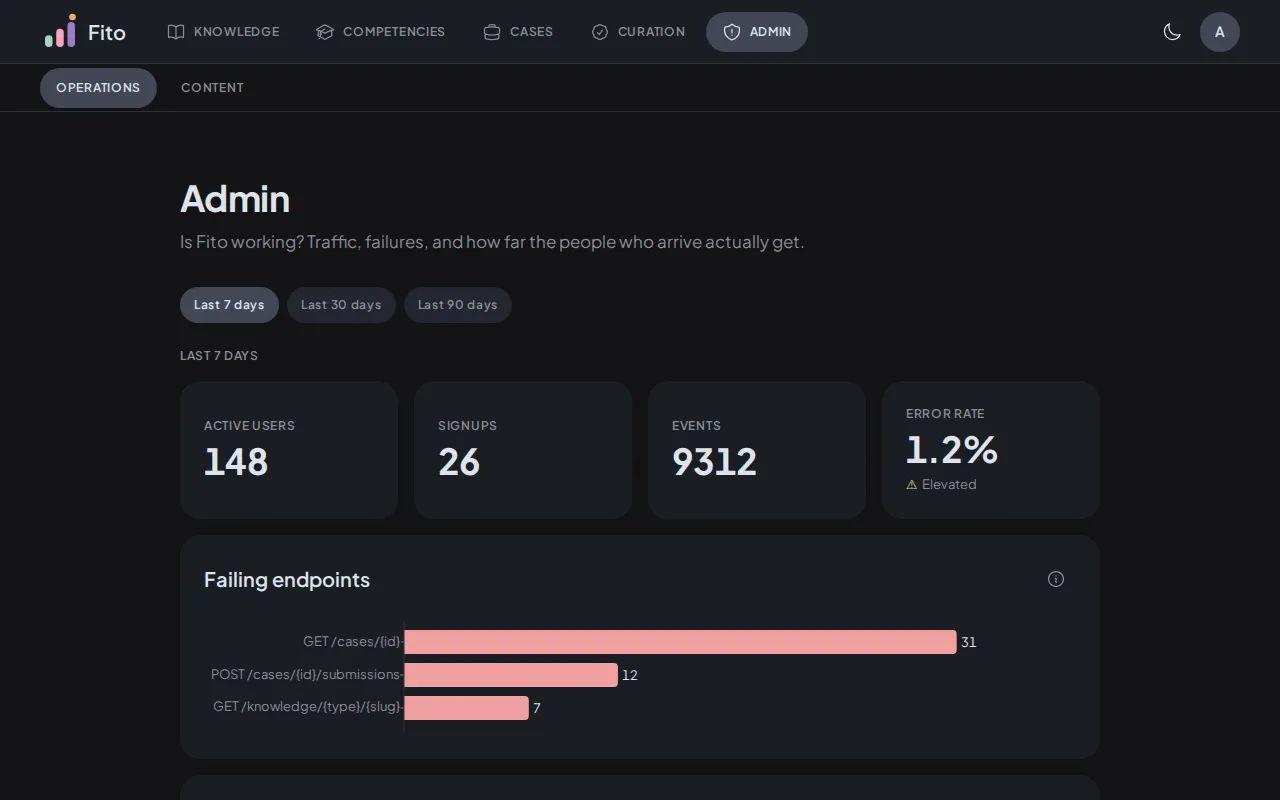1280x800 pixels.
Task: Click the shield icon in Admin tab
Action: 732,32
